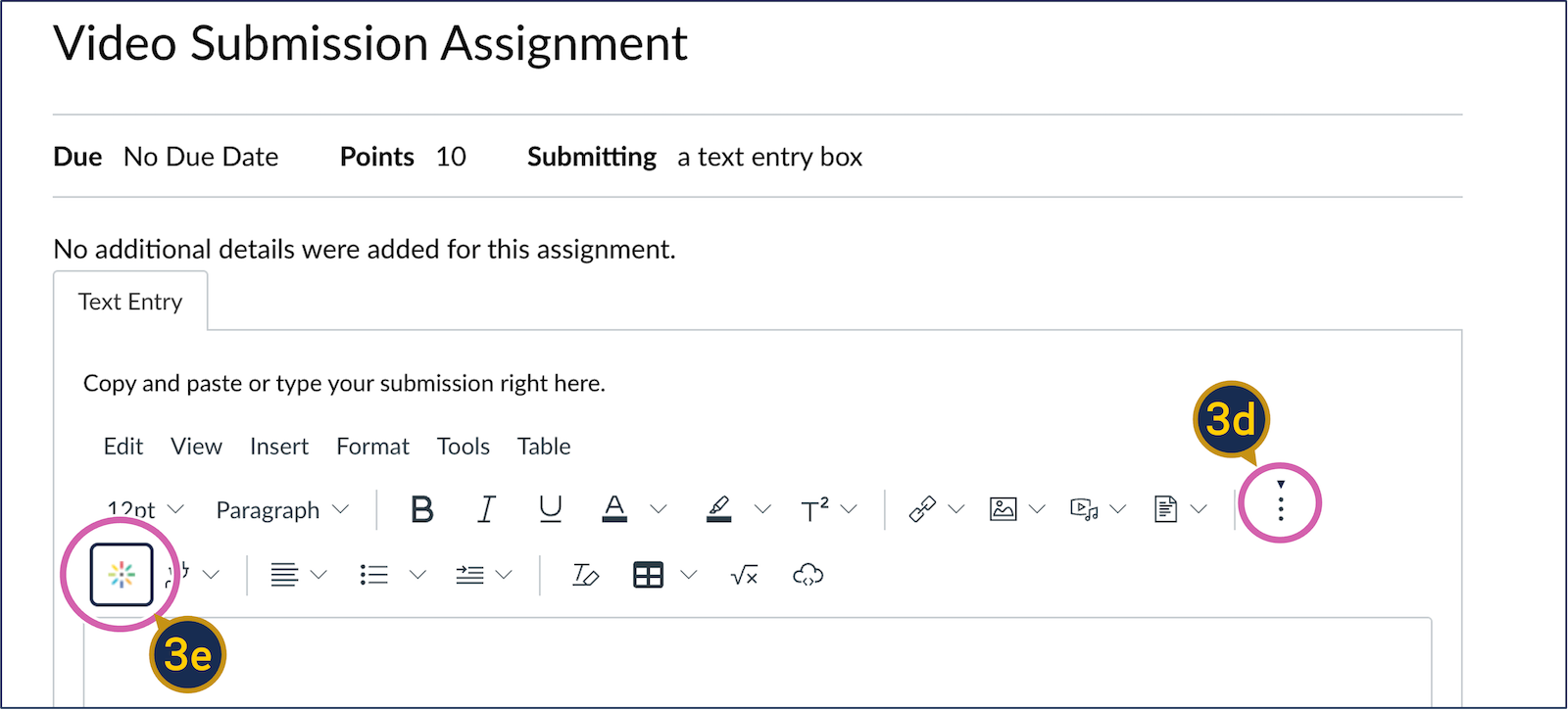The image size is (1568, 710).
Task: Toggle italic formatting
Action: pos(486,509)
